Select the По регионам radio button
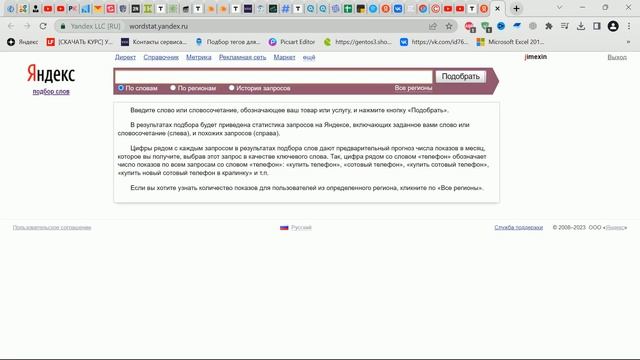Viewport: 640px width, 360px height. coord(173,88)
